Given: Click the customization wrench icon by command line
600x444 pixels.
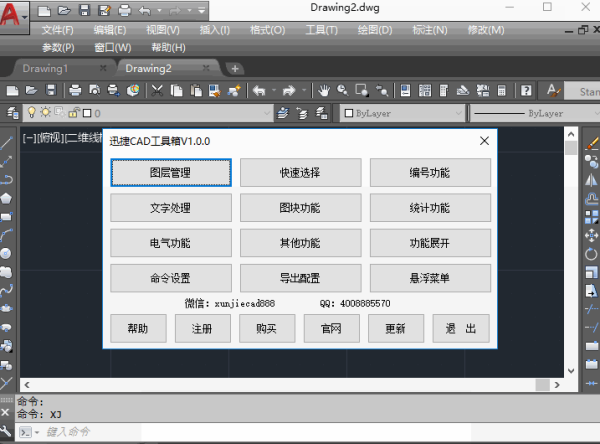Looking at the screenshot, I should [x=5, y=432].
